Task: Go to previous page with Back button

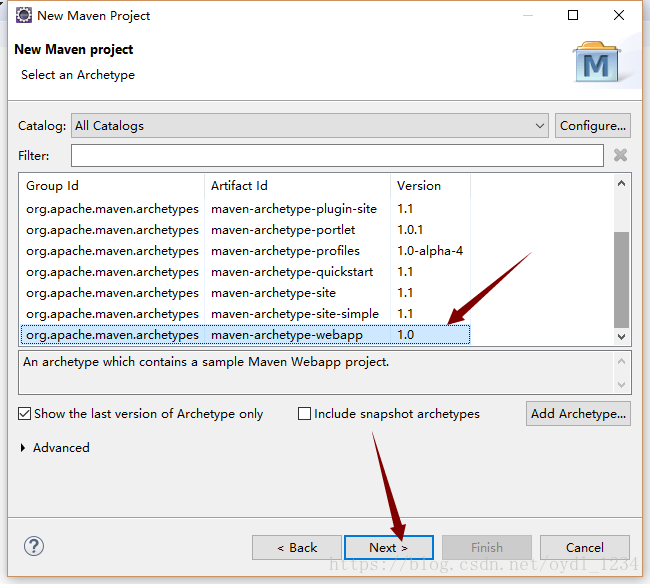Action: coord(297,548)
